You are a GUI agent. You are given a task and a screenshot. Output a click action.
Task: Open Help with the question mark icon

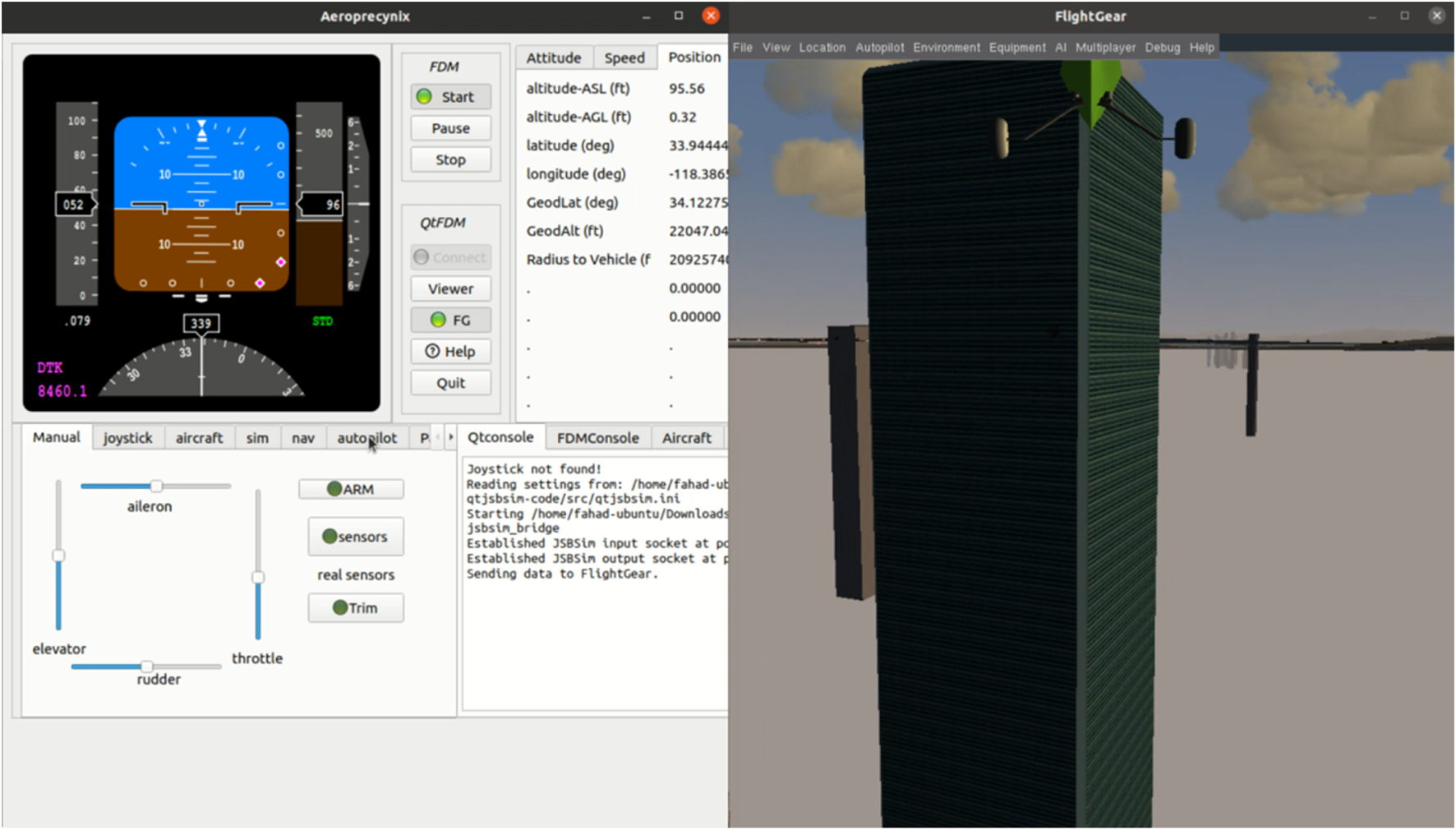click(x=450, y=352)
